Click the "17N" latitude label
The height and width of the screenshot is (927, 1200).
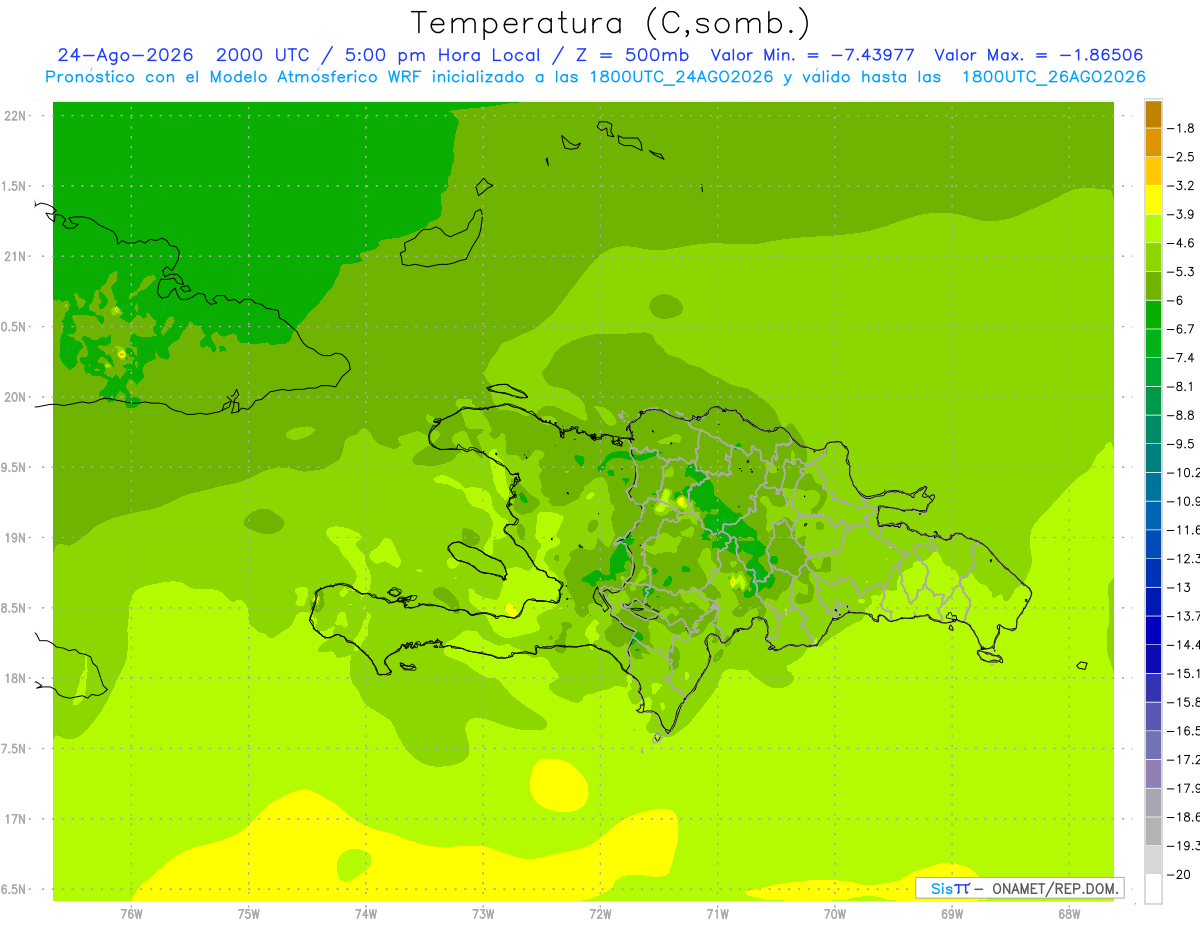pos(16,820)
